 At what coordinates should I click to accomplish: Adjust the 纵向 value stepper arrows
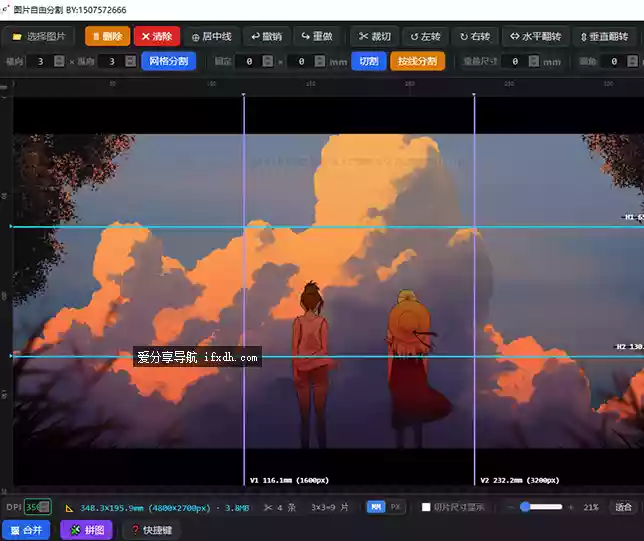point(131,62)
